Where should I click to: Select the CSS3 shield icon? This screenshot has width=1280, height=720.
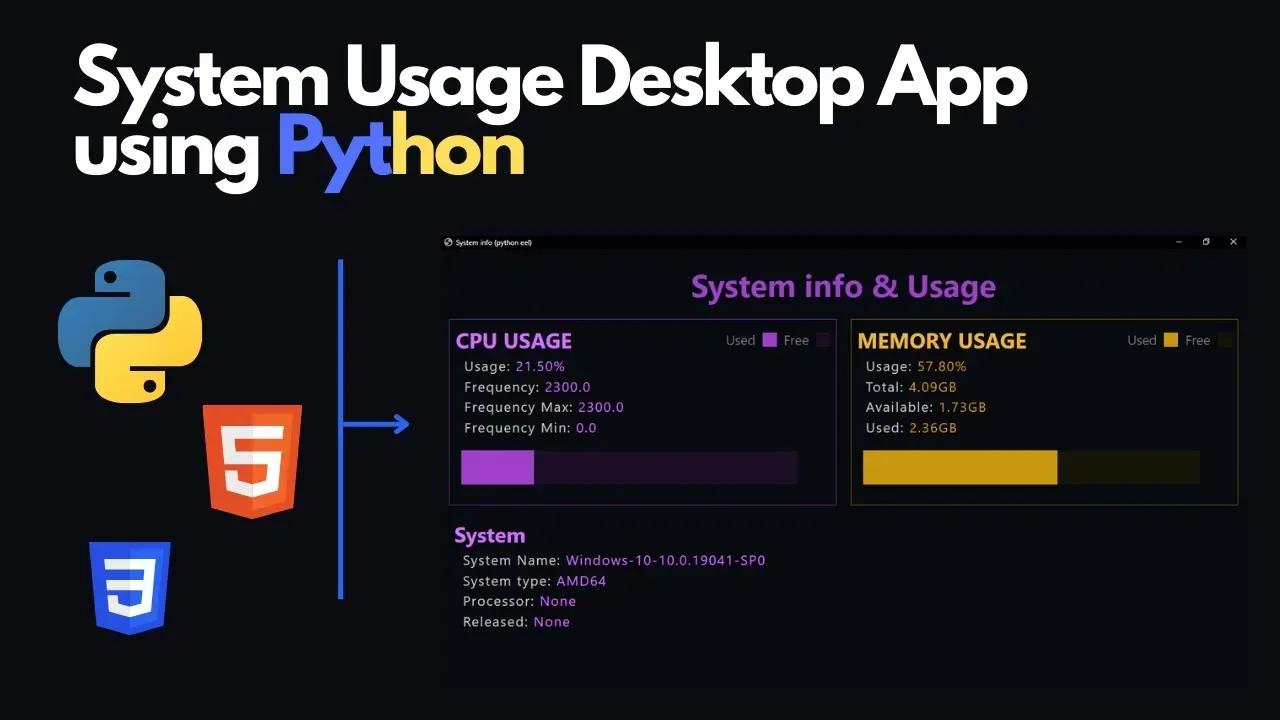point(130,587)
